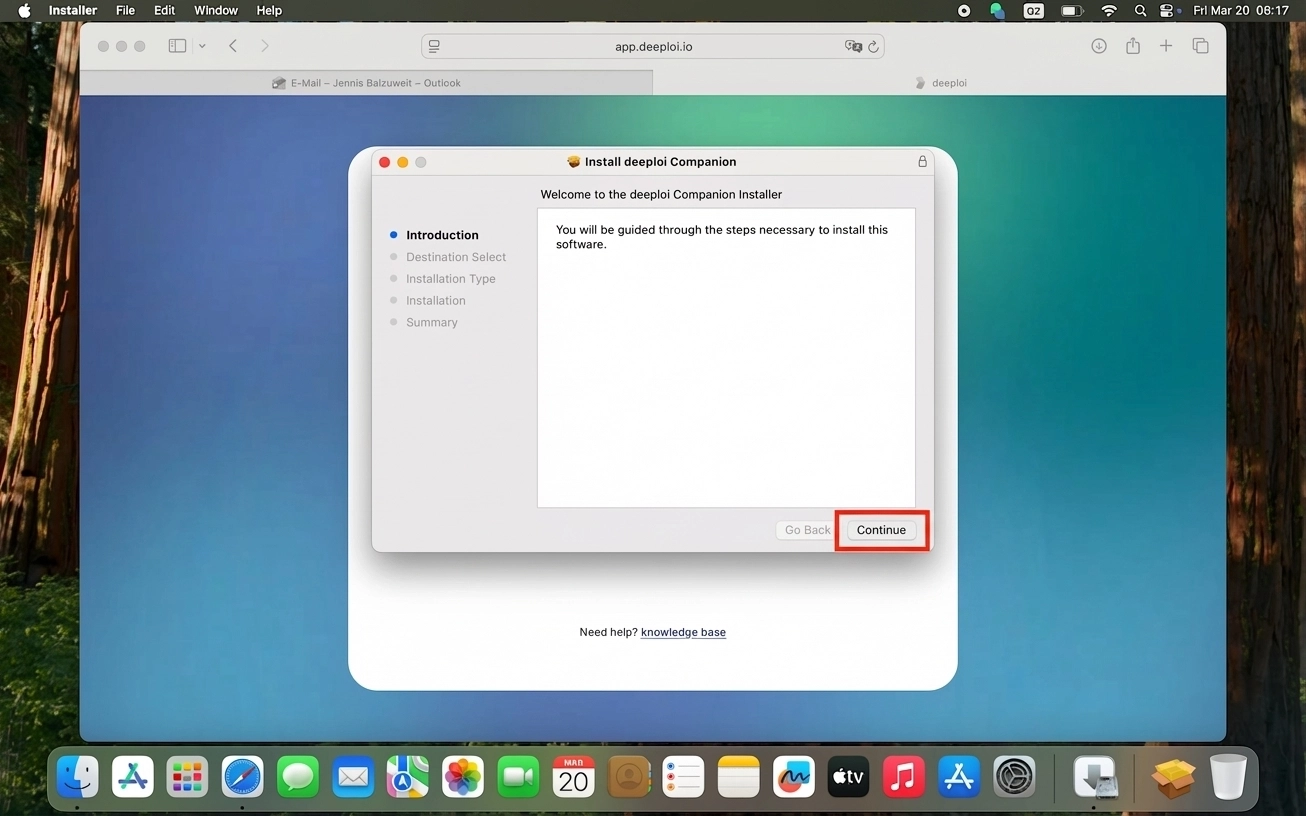Click the date and time in menu bar
The image size is (1306, 816).
1241,10
